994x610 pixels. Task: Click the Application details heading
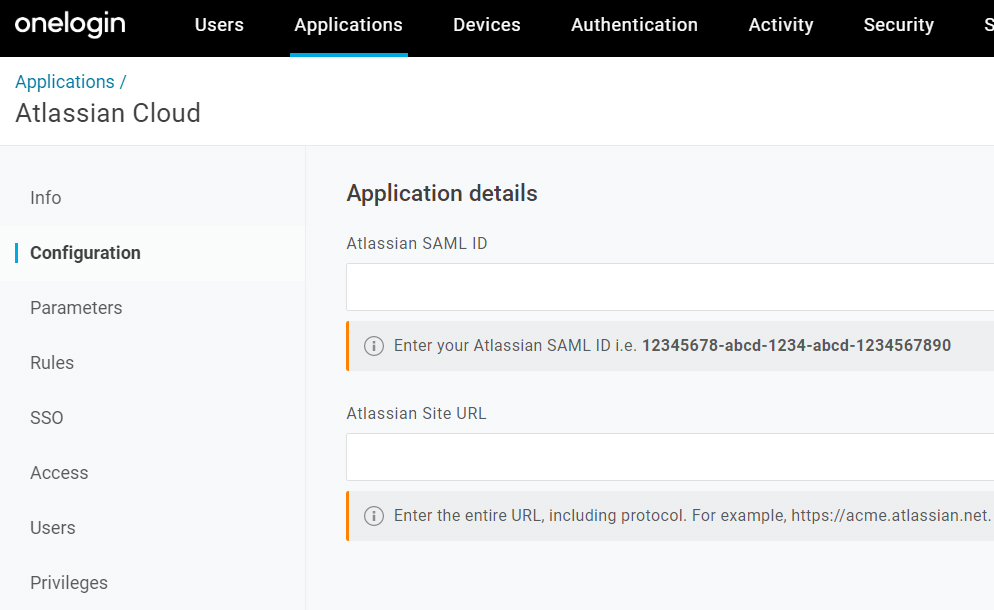(x=442, y=193)
